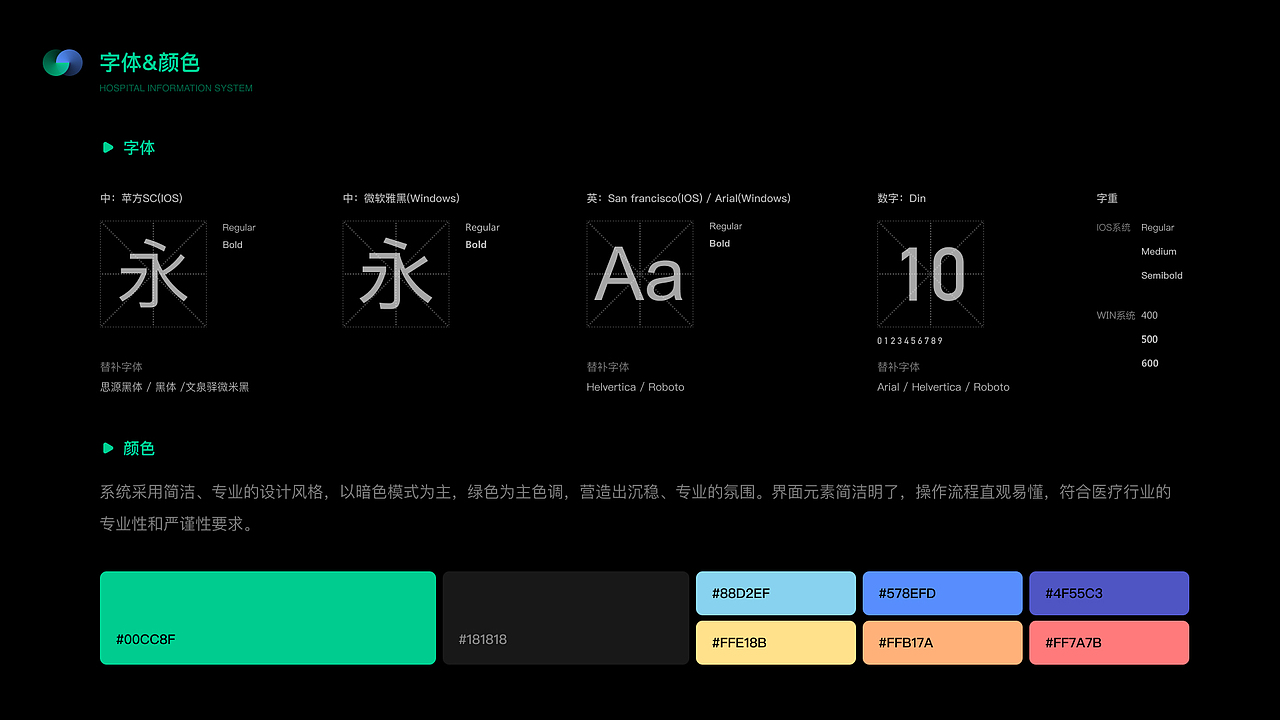The image size is (1280, 720).
Task: Click the Aa English font preview
Action: point(640,274)
